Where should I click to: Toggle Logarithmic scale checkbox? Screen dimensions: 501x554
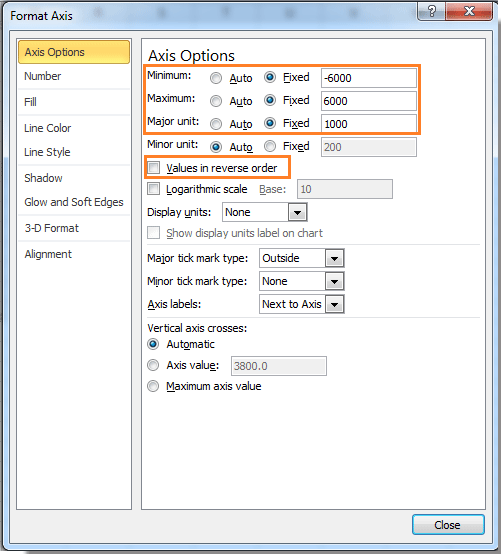point(154,189)
